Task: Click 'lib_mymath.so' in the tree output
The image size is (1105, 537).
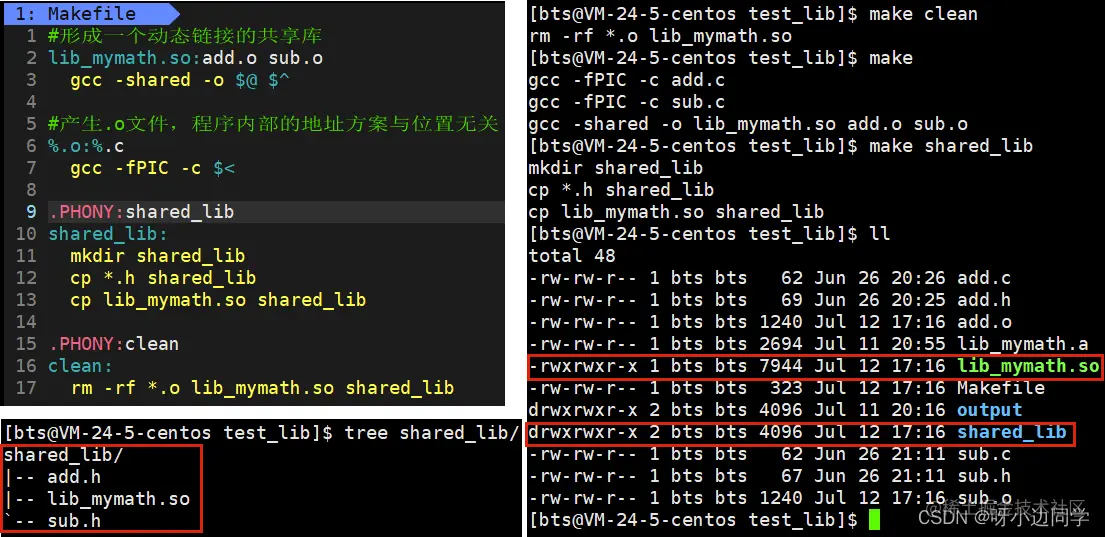Action: pyautogui.click(x=118, y=499)
